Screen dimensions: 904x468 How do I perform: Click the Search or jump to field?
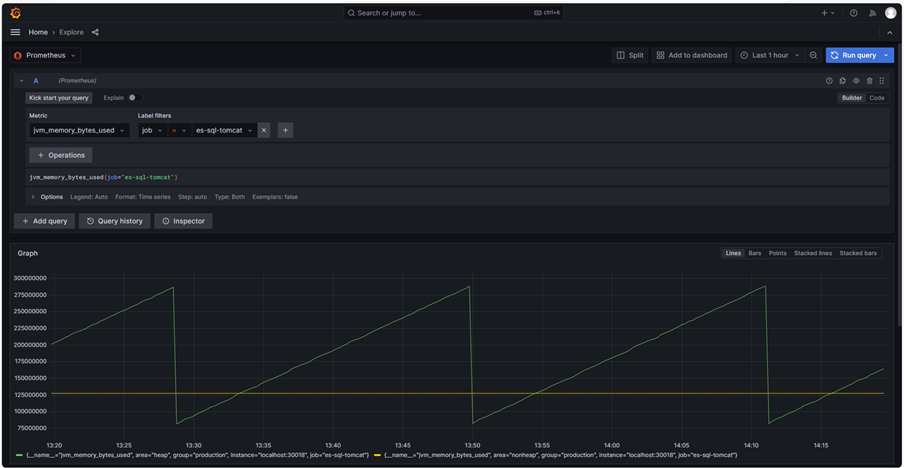point(453,13)
